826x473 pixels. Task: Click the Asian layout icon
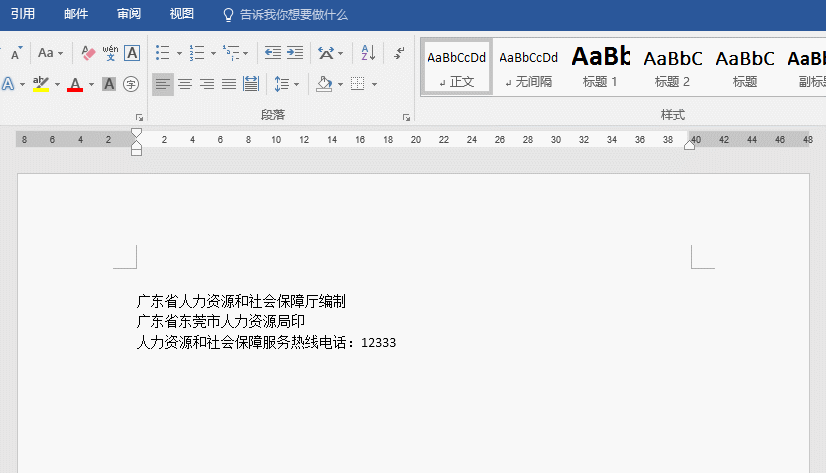pos(326,53)
